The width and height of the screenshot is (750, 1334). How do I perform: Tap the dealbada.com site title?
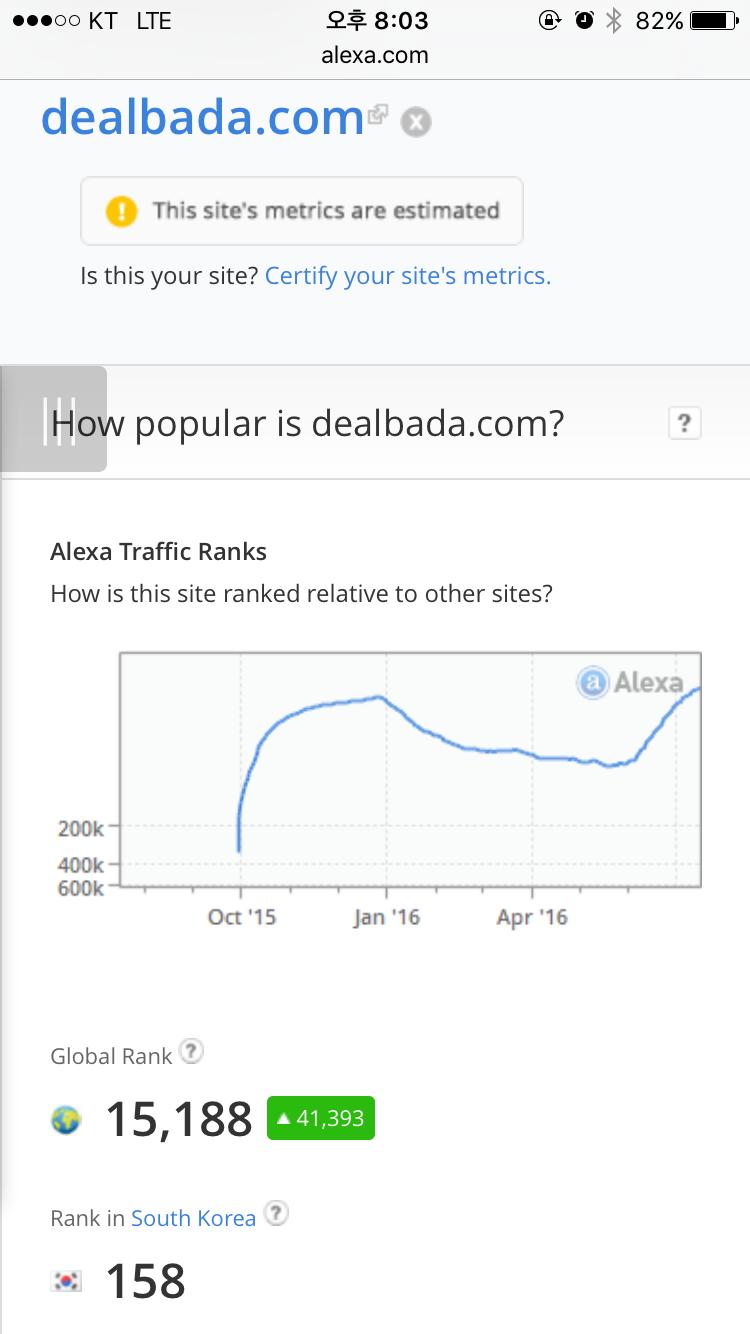click(x=202, y=118)
